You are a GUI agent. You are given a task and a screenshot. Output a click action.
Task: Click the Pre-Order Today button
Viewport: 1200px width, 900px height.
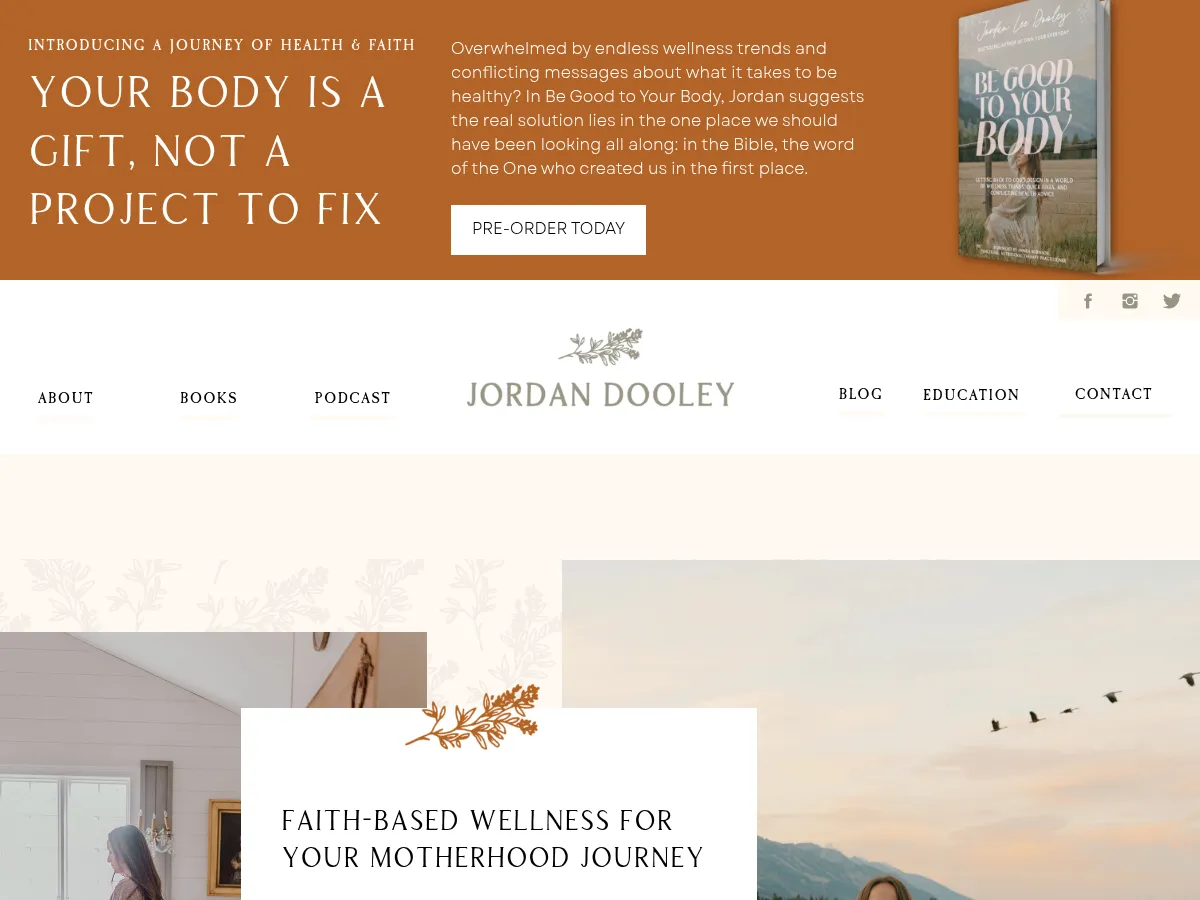click(x=548, y=230)
